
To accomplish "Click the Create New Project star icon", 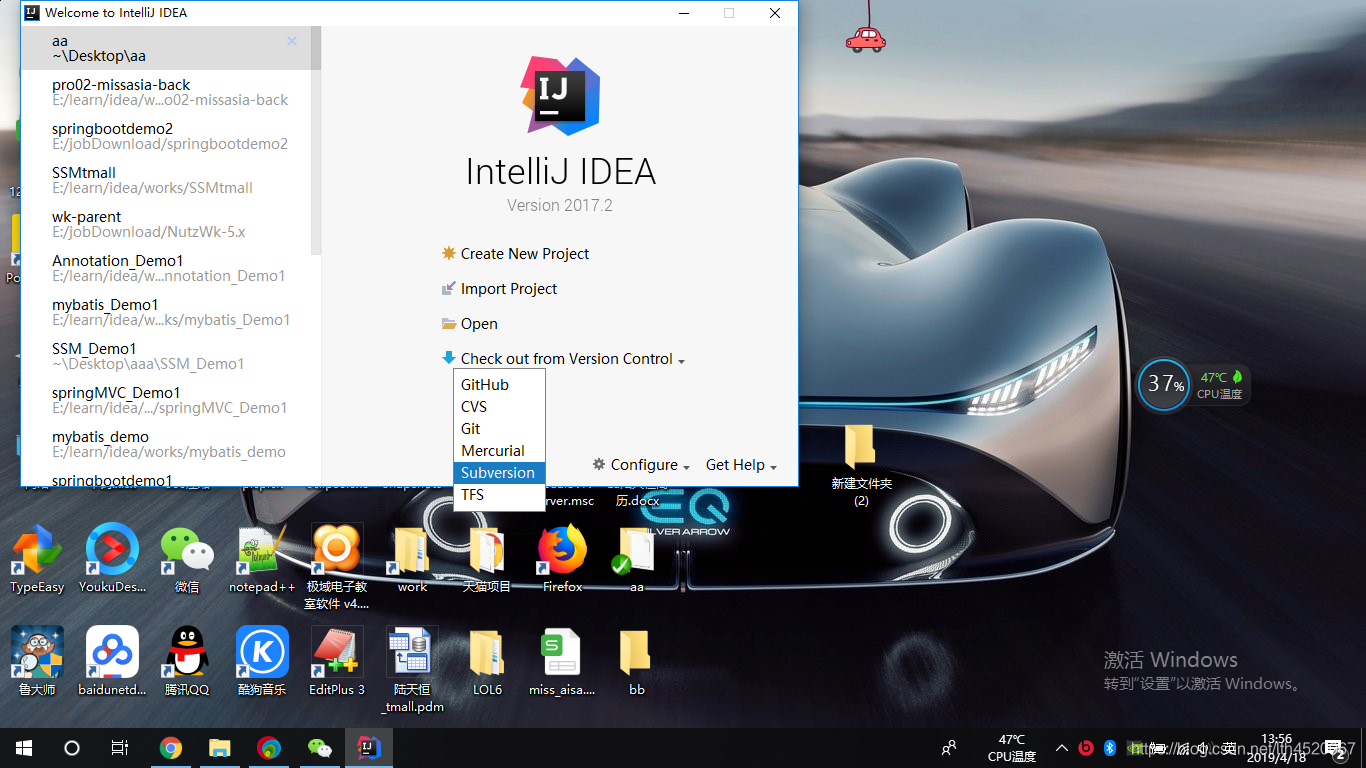I will (x=449, y=254).
